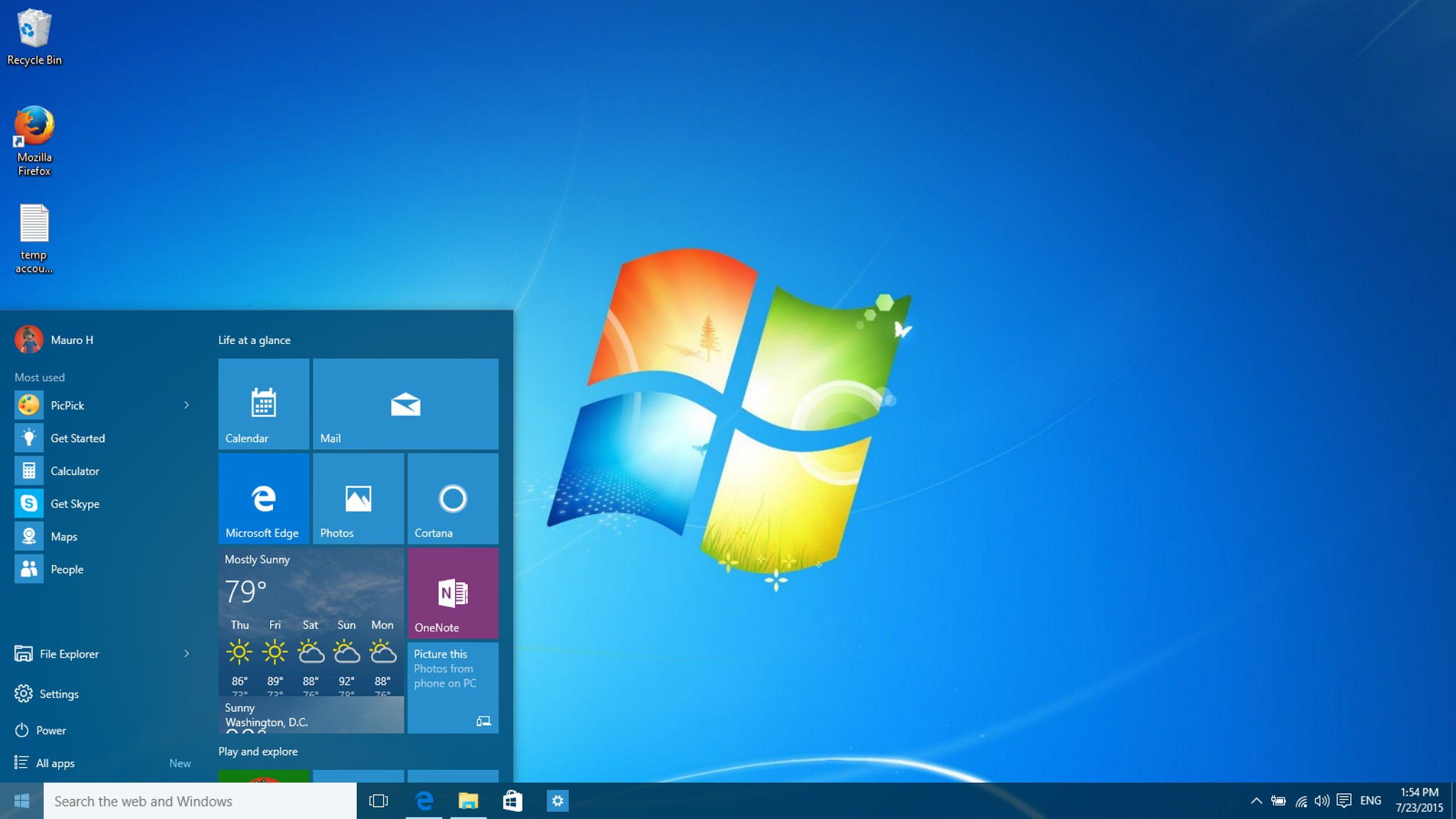Expand the PicPick submenu arrow
Viewport: 1456px width, 819px height.
[x=186, y=405]
